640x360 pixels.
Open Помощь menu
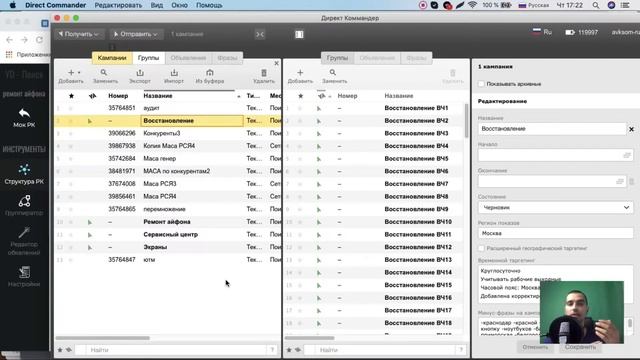point(209,5)
